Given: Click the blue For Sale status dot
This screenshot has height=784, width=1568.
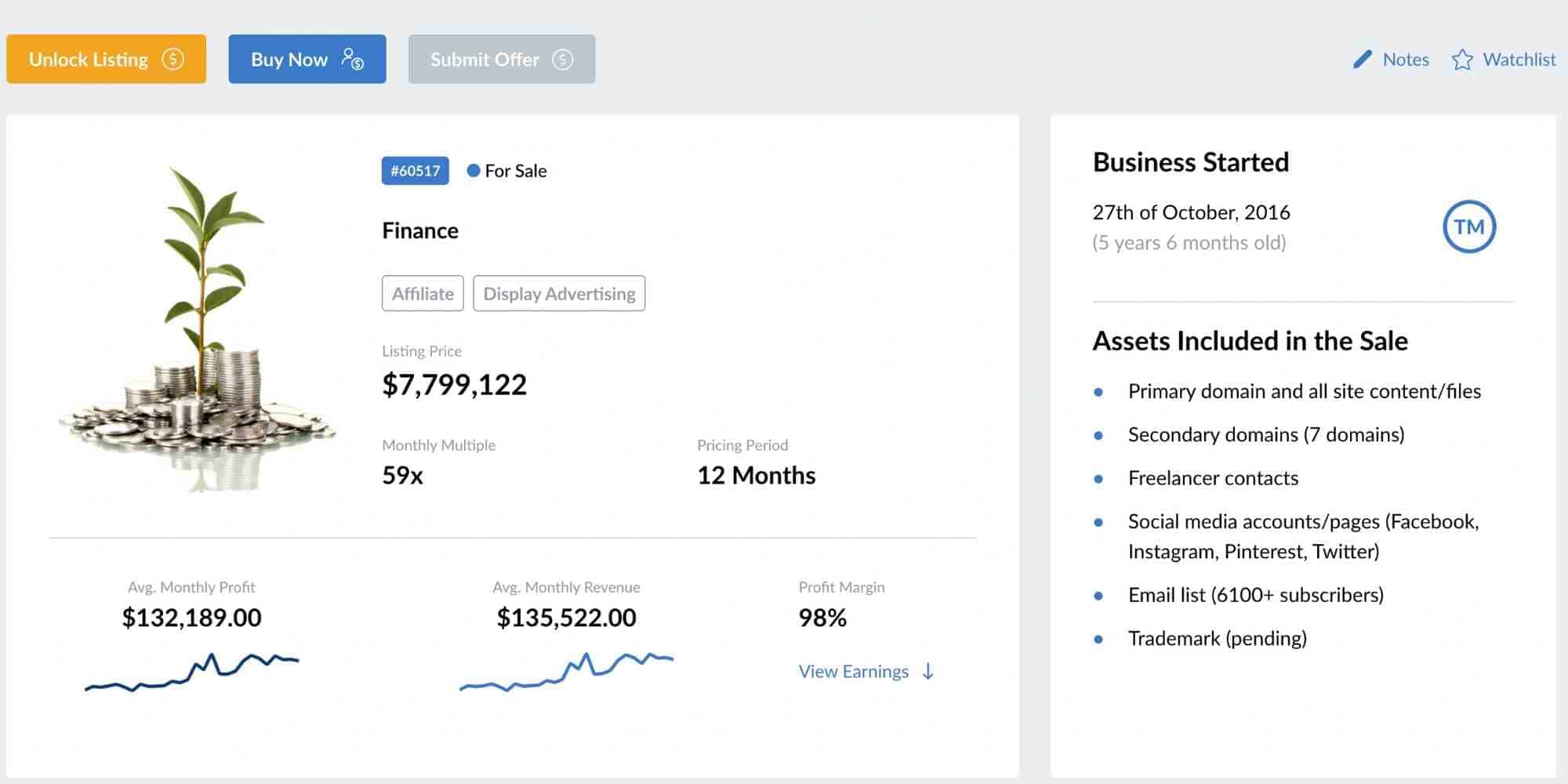Looking at the screenshot, I should click(x=474, y=171).
